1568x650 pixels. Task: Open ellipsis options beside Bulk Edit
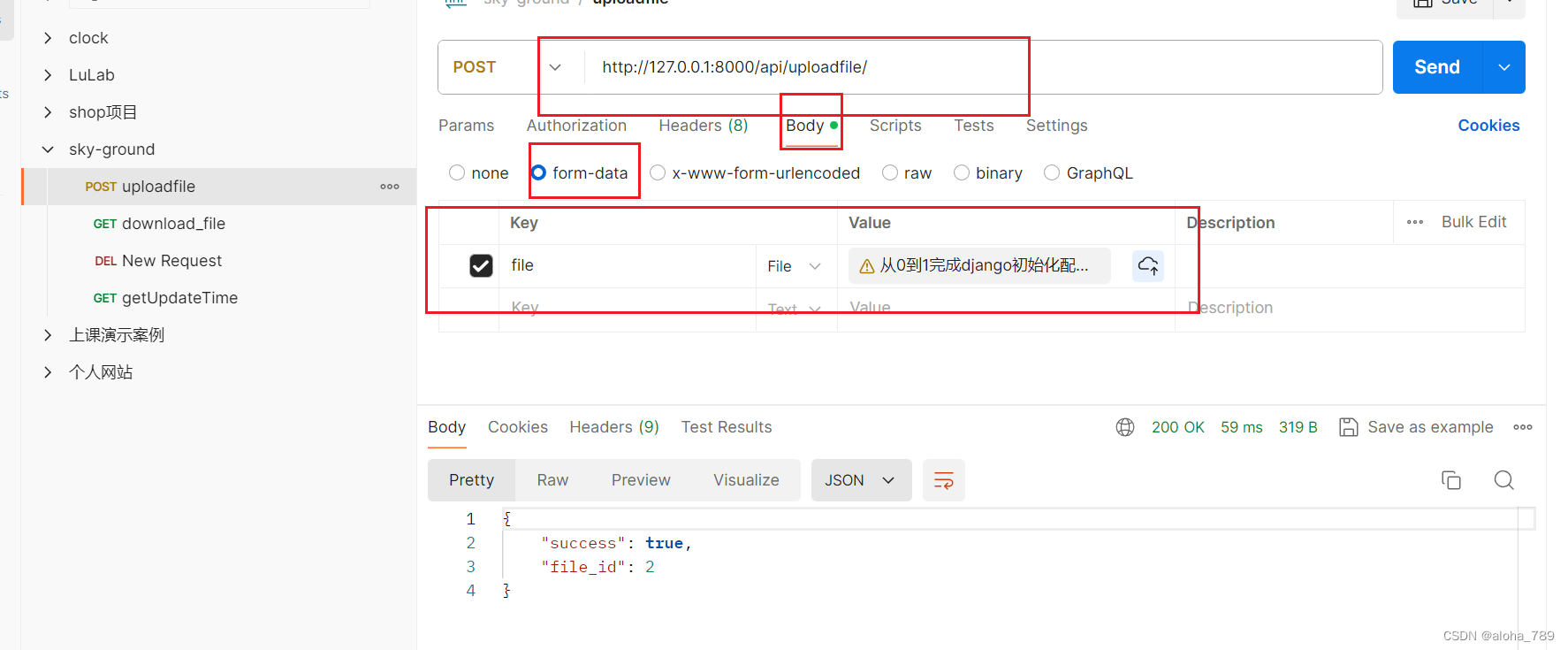pos(1414,222)
